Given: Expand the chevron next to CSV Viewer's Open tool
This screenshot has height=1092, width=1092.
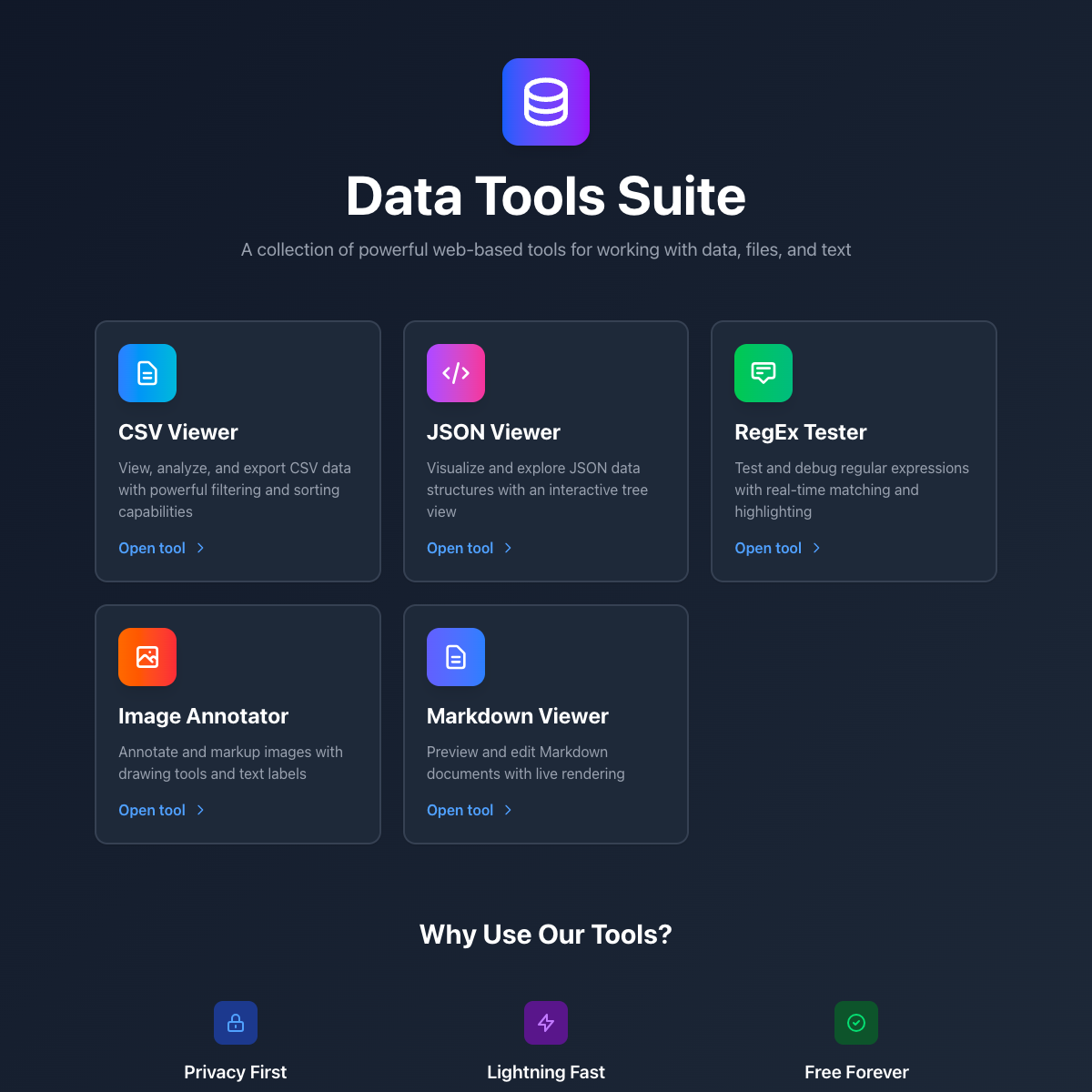Looking at the screenshot, I should (x=200, y=548).
